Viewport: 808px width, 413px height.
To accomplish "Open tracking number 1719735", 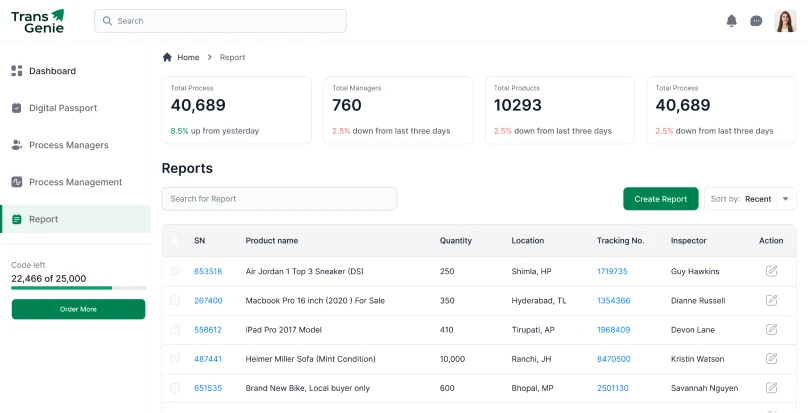I will (612, 271).
